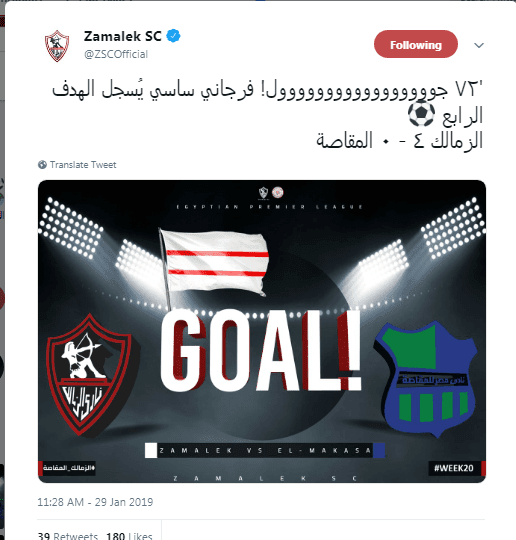The image size is (516, 540).
Task: Click the ZAMALEK VS EL-MAKASA banner
Action: click(265, 450)
